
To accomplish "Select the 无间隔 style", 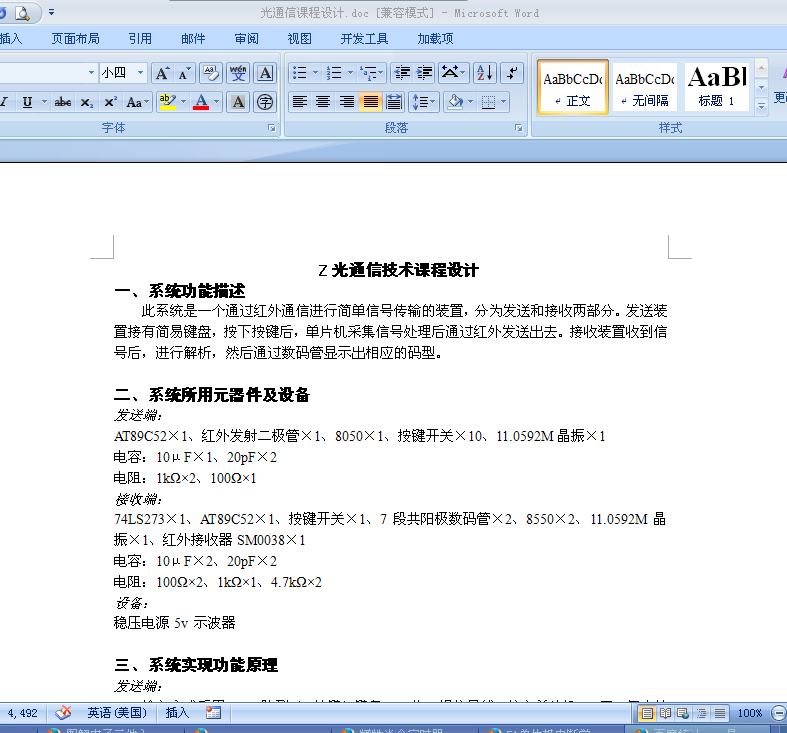I will point(644,87).
